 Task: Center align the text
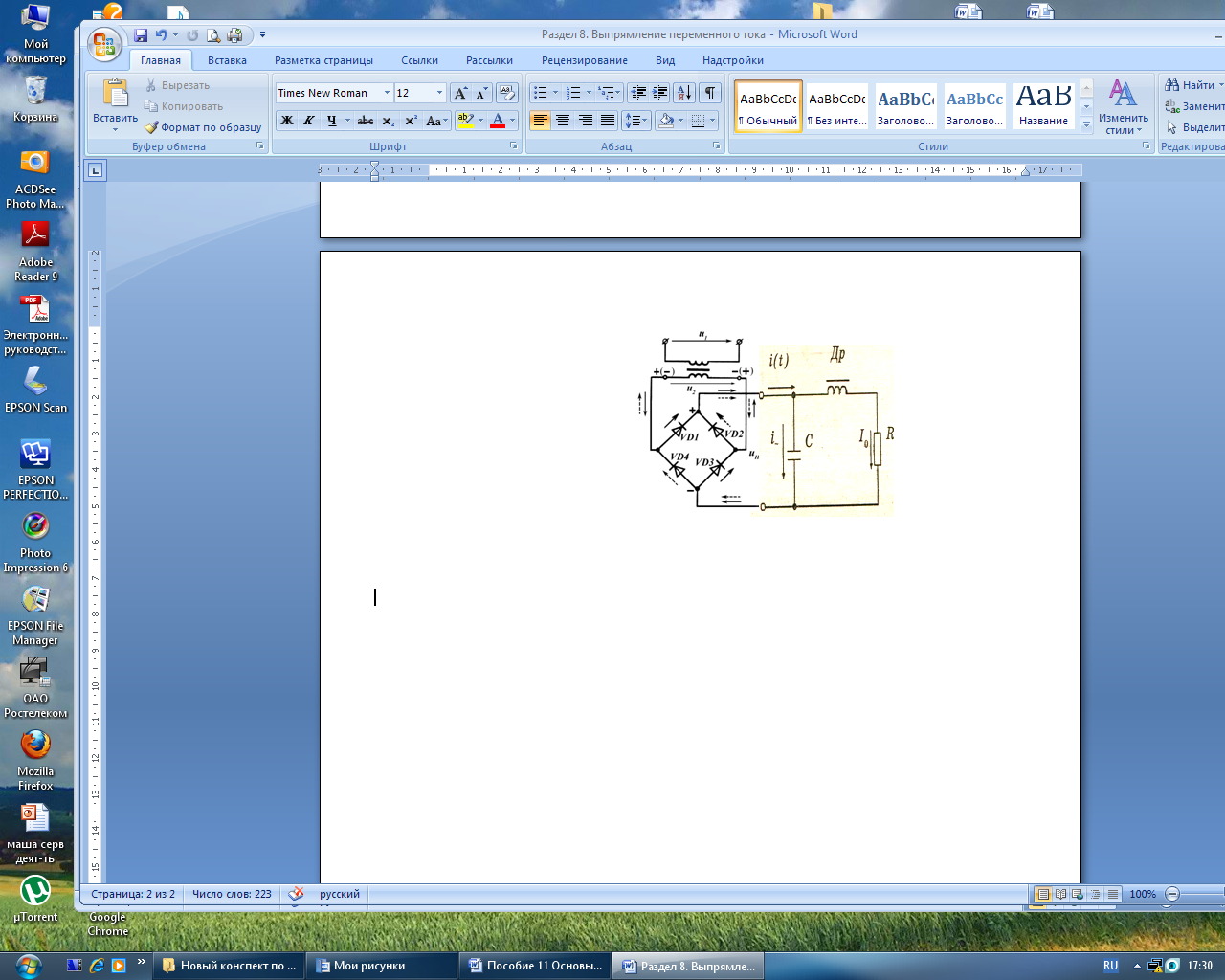pos(563,121)
